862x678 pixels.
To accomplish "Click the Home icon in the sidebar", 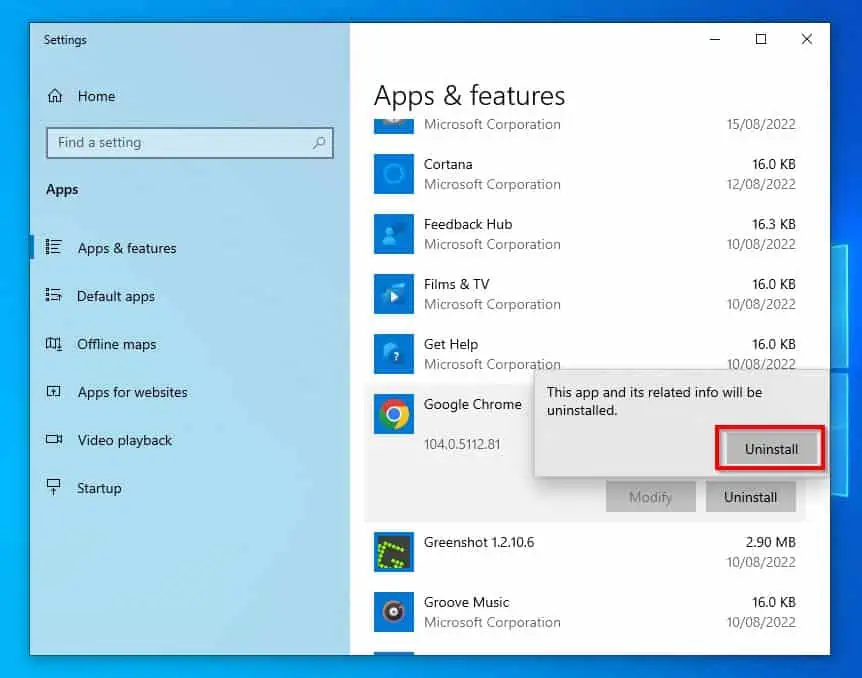I will point(55,96).
